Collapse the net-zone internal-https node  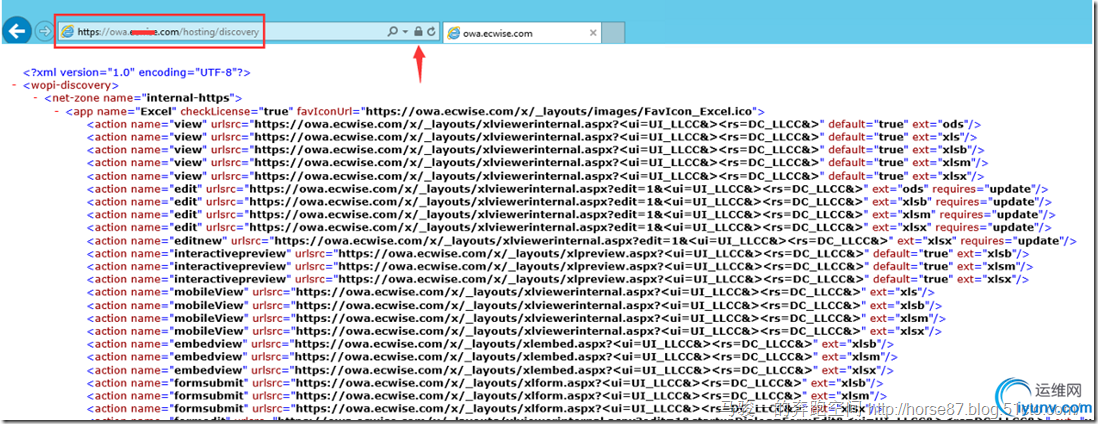pos(36,98)
